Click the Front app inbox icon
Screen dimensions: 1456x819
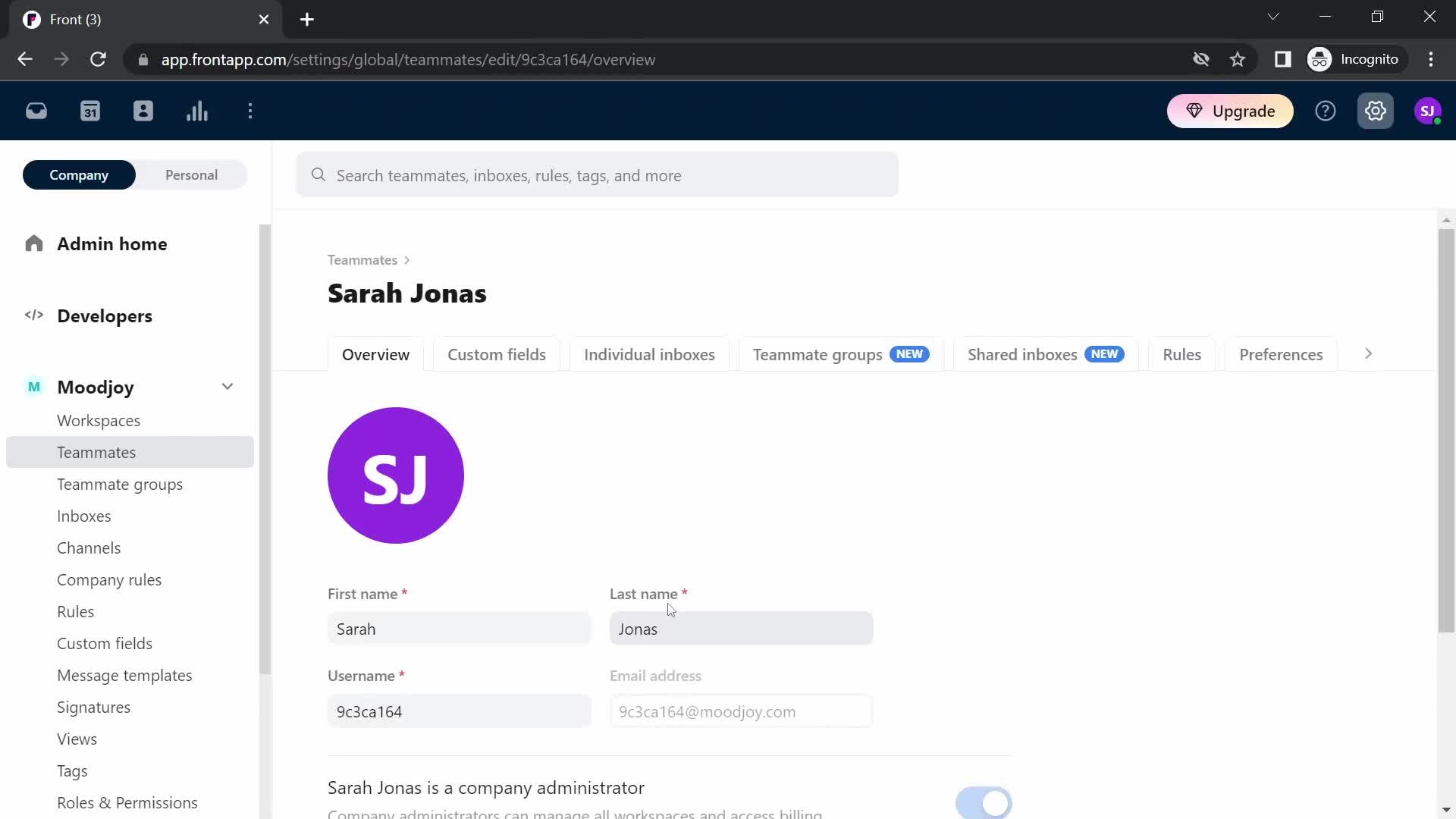point(36,112)
